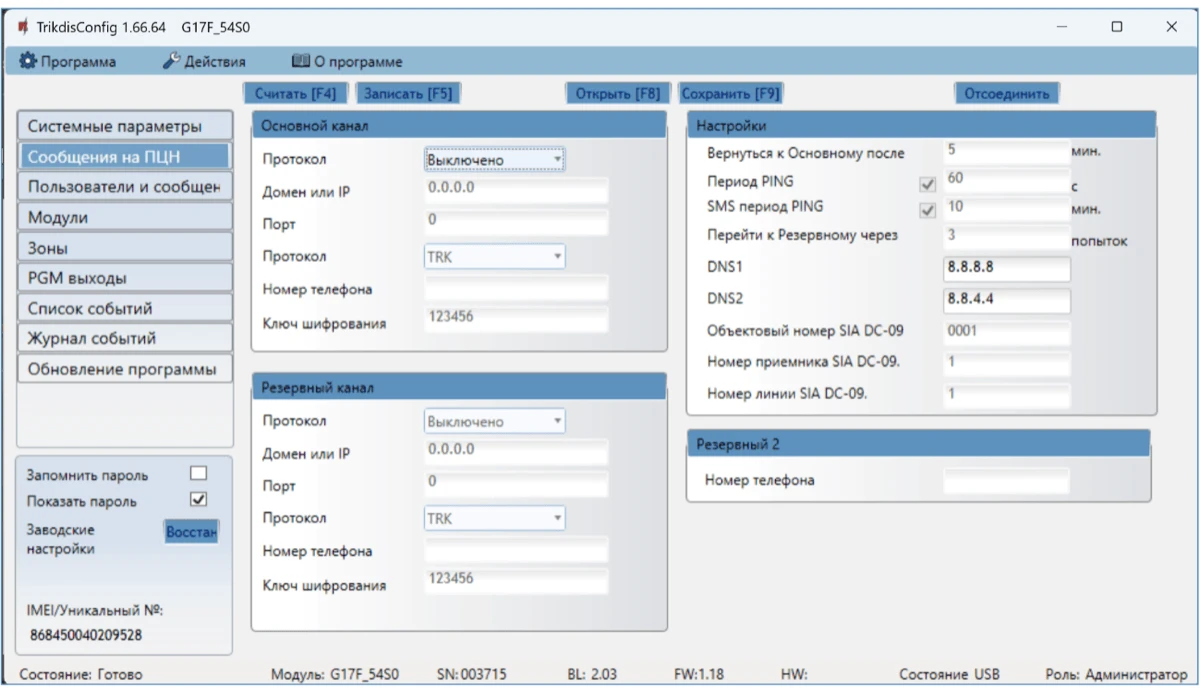Click the Считать [F4] button
Viewport: 1200px width, 688px height.
[x=295, y=93]
